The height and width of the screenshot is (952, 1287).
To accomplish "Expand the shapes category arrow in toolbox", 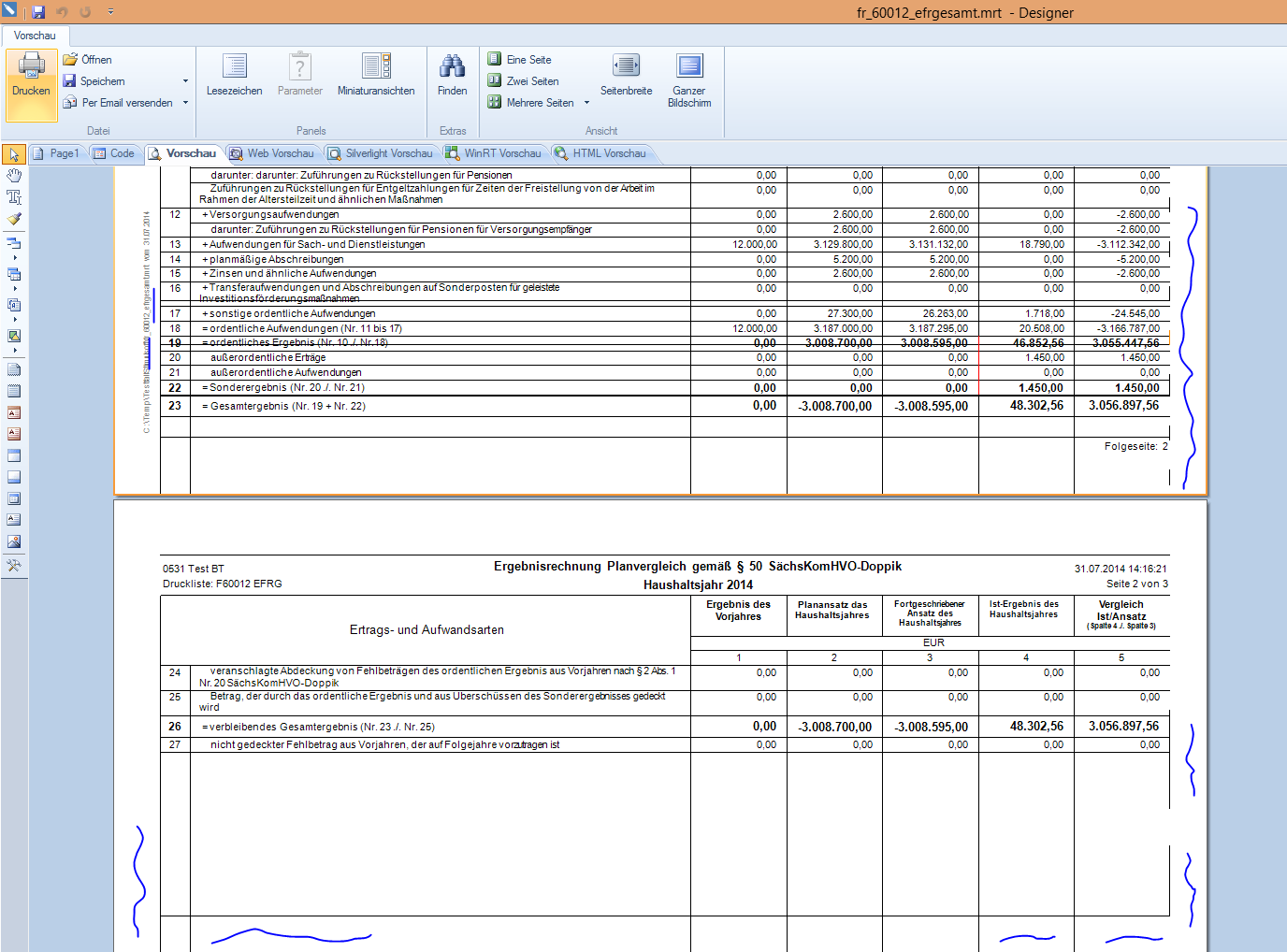I will [14, 350].
